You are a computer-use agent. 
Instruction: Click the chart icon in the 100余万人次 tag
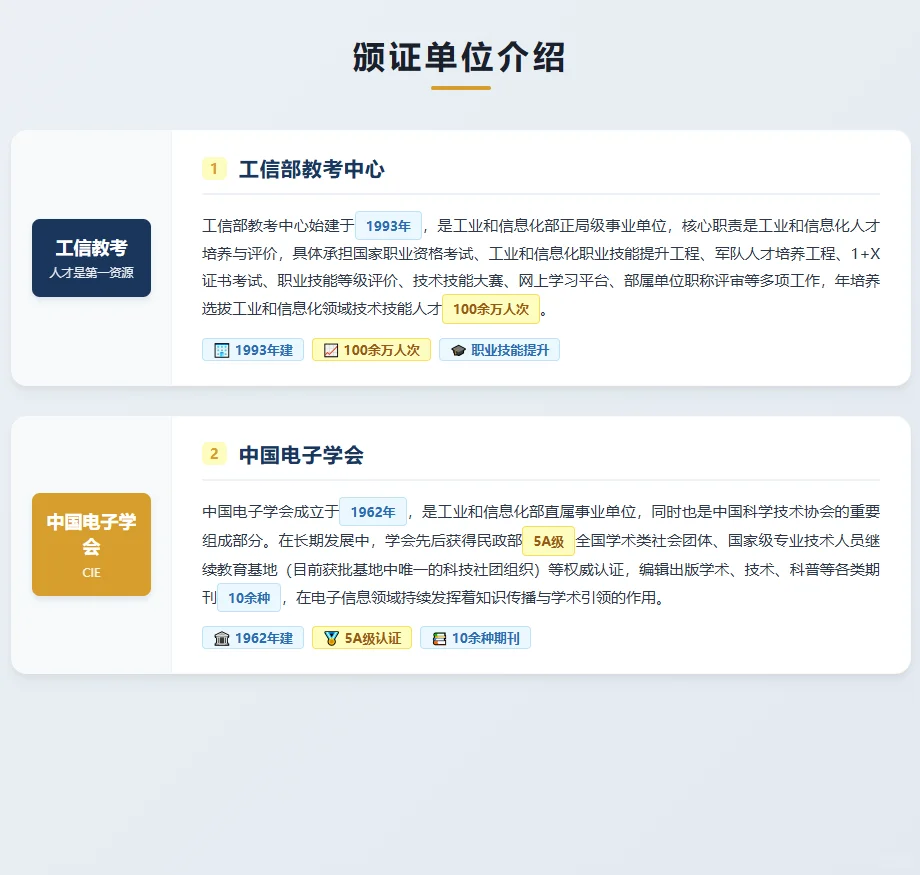coord(331,350)
